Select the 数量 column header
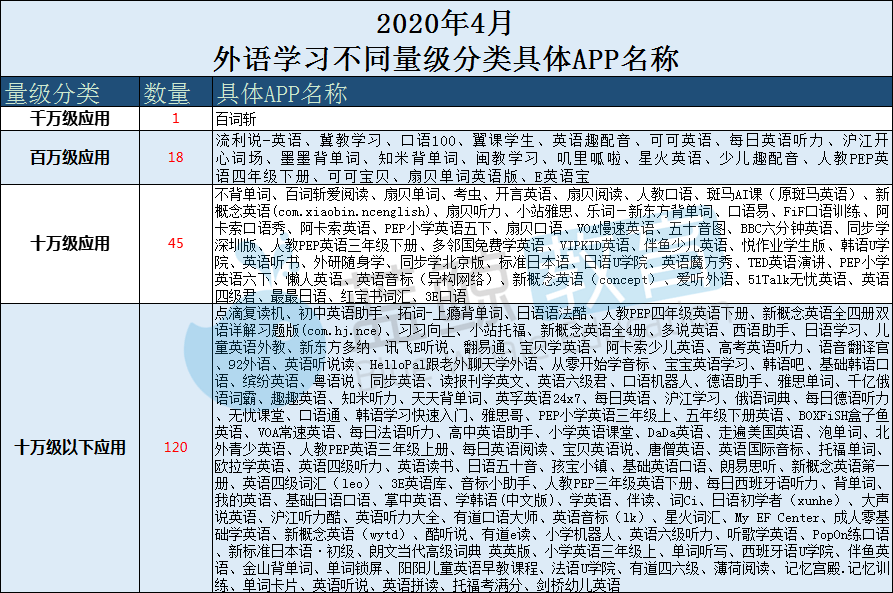Image resolution: width=893 pixels, height=593 pixels. 167,94
